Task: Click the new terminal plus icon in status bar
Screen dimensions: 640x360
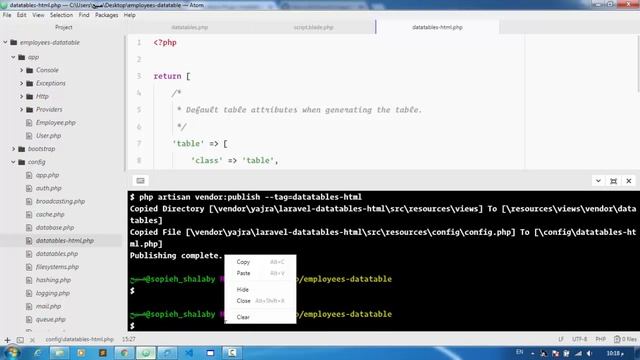Action: 7,340
